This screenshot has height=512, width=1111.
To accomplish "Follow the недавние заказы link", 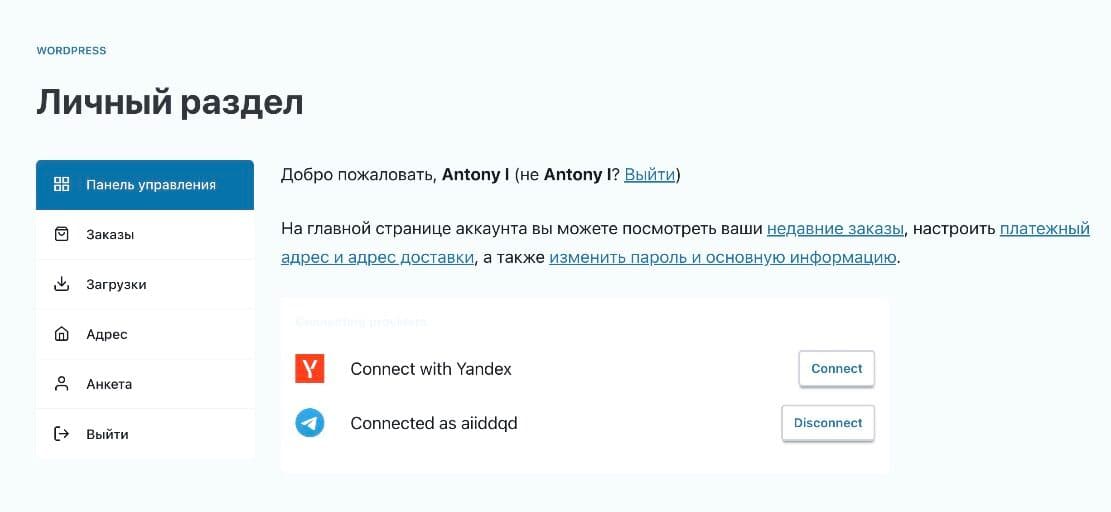I will (x=836, y=228).
